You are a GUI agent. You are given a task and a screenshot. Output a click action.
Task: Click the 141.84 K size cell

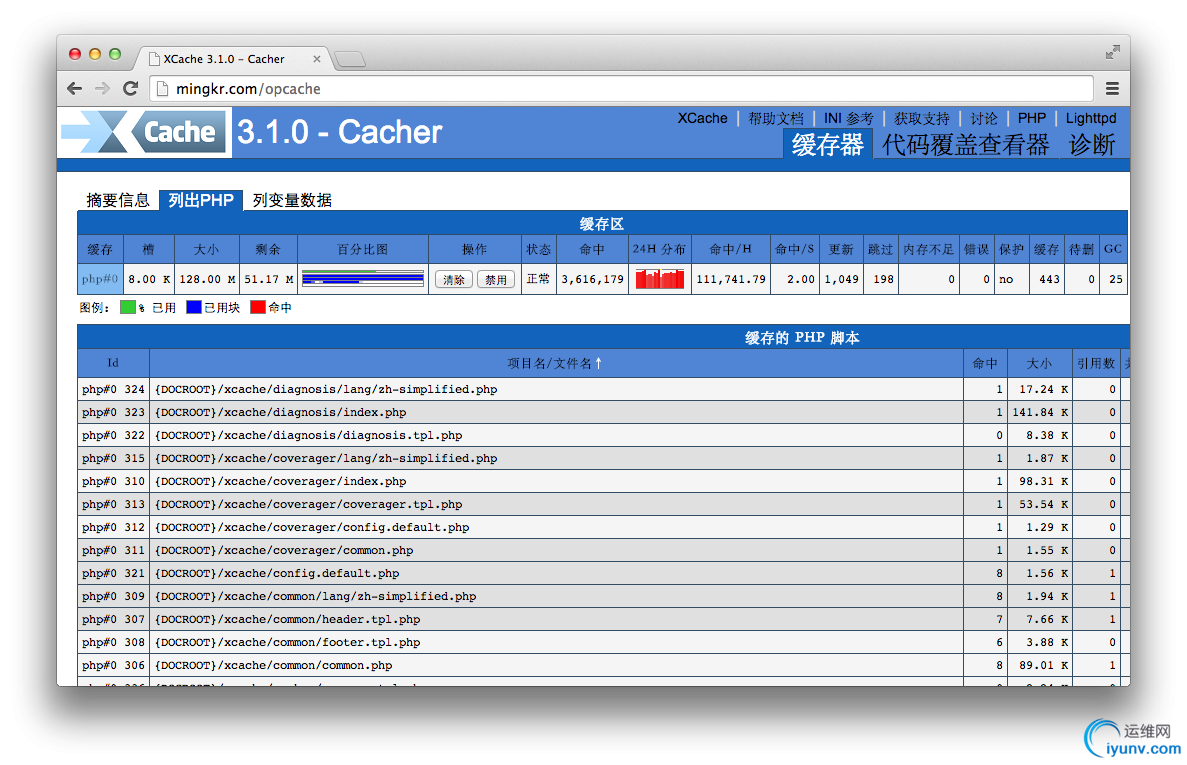tap(1040, 412)
